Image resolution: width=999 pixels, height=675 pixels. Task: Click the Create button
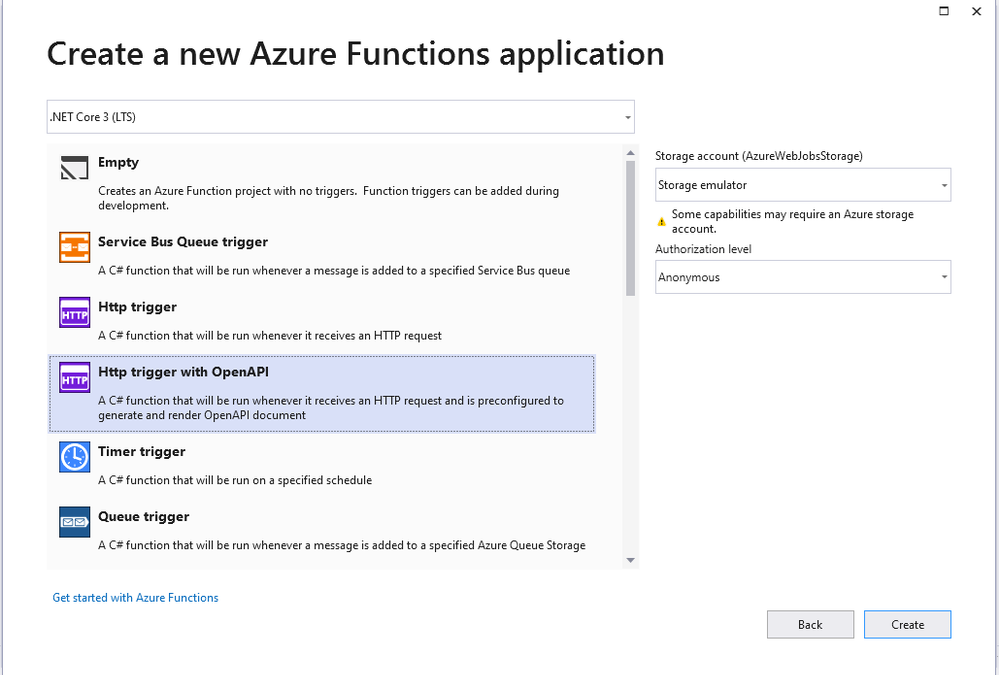907,625
